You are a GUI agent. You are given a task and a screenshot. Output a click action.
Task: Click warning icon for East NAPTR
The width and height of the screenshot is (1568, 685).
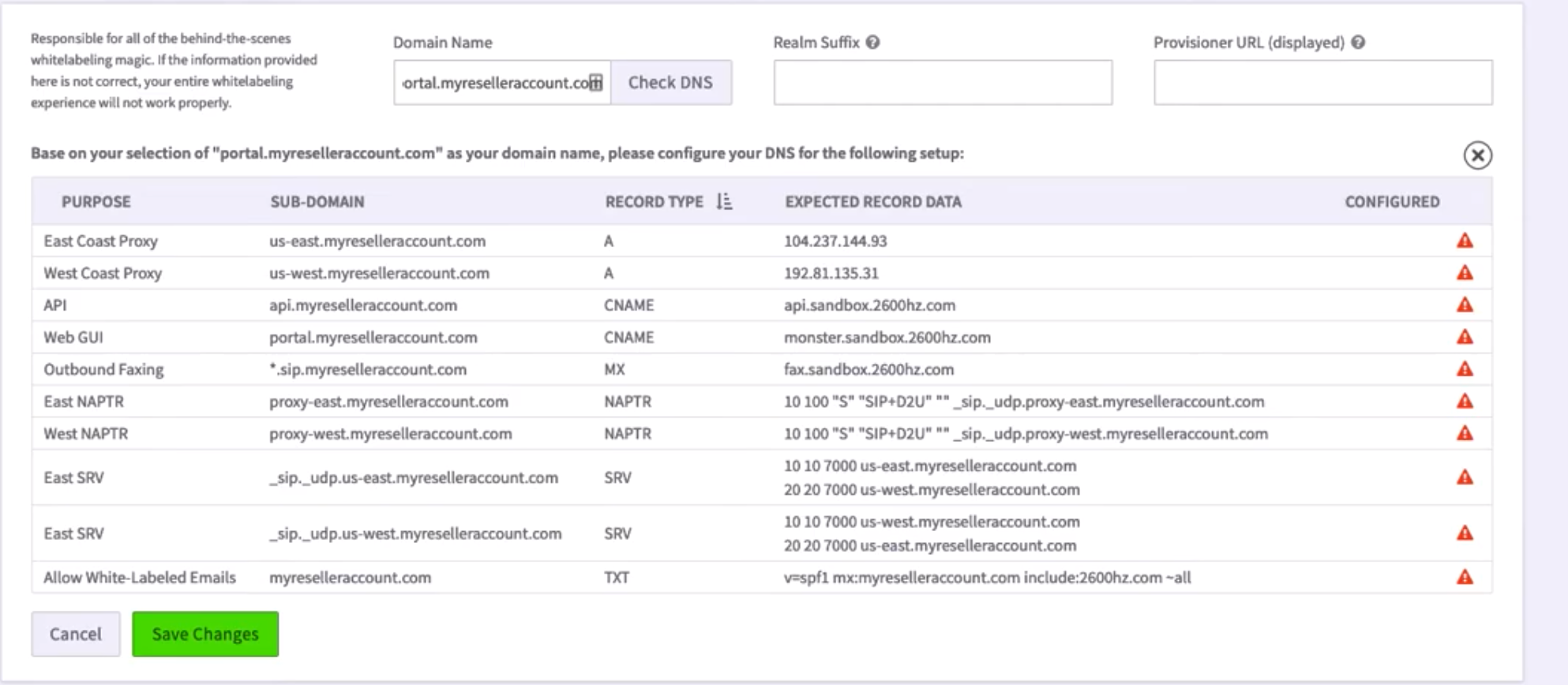click(1465, 401)
